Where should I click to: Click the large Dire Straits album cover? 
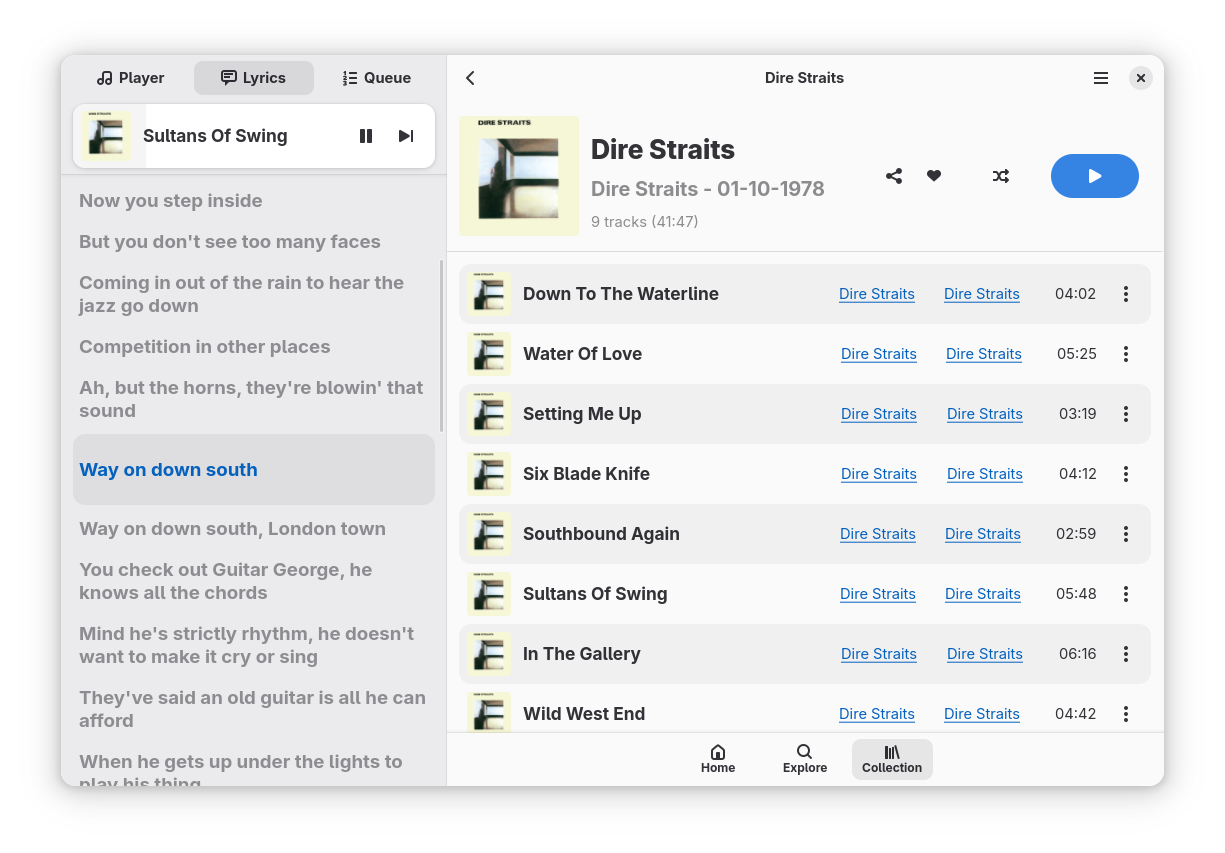tap(519, 176)
